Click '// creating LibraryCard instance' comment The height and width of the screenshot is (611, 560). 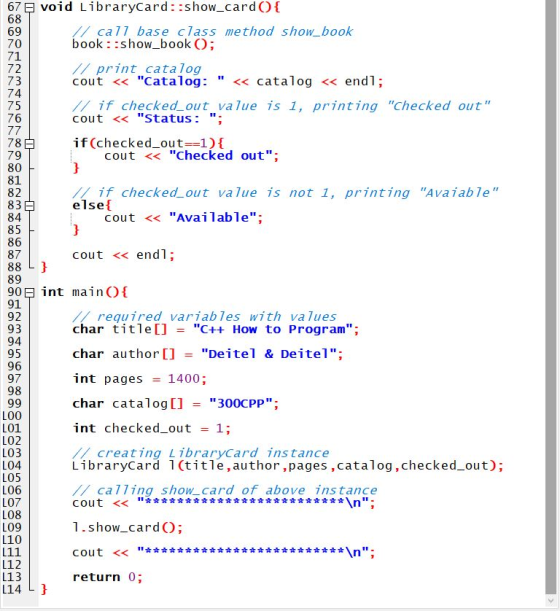[x=201, y=453]
